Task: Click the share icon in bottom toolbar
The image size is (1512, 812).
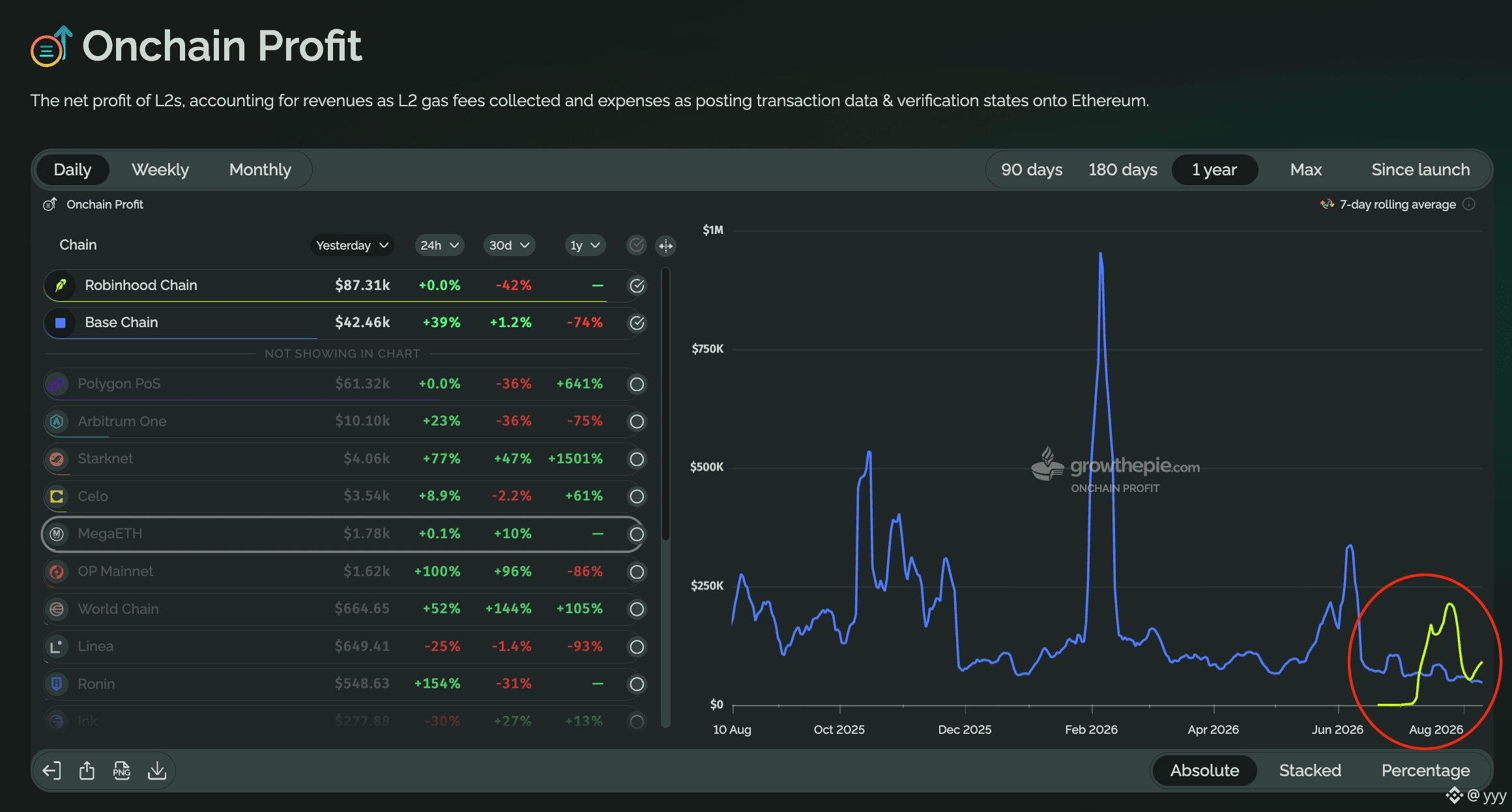Action: (87, 771)
